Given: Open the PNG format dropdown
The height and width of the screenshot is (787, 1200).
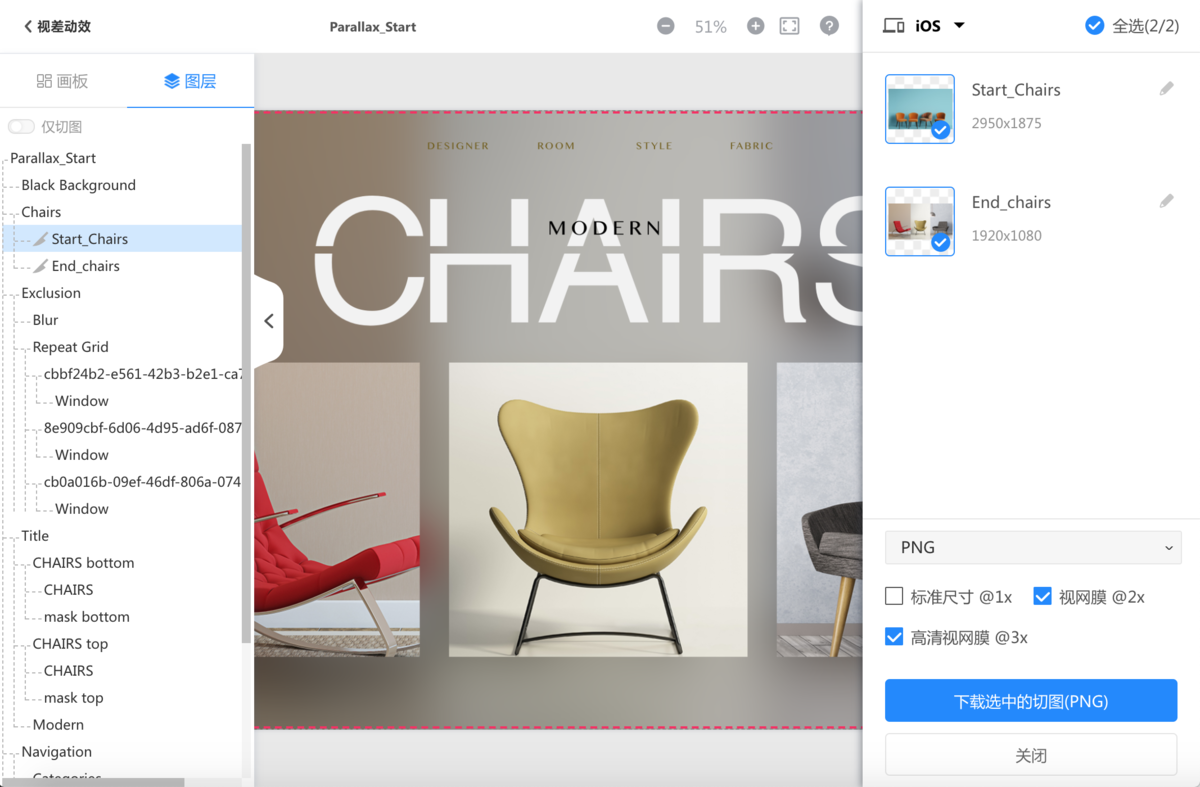Looking at the screenshot, I should [x=1033, y=547].
